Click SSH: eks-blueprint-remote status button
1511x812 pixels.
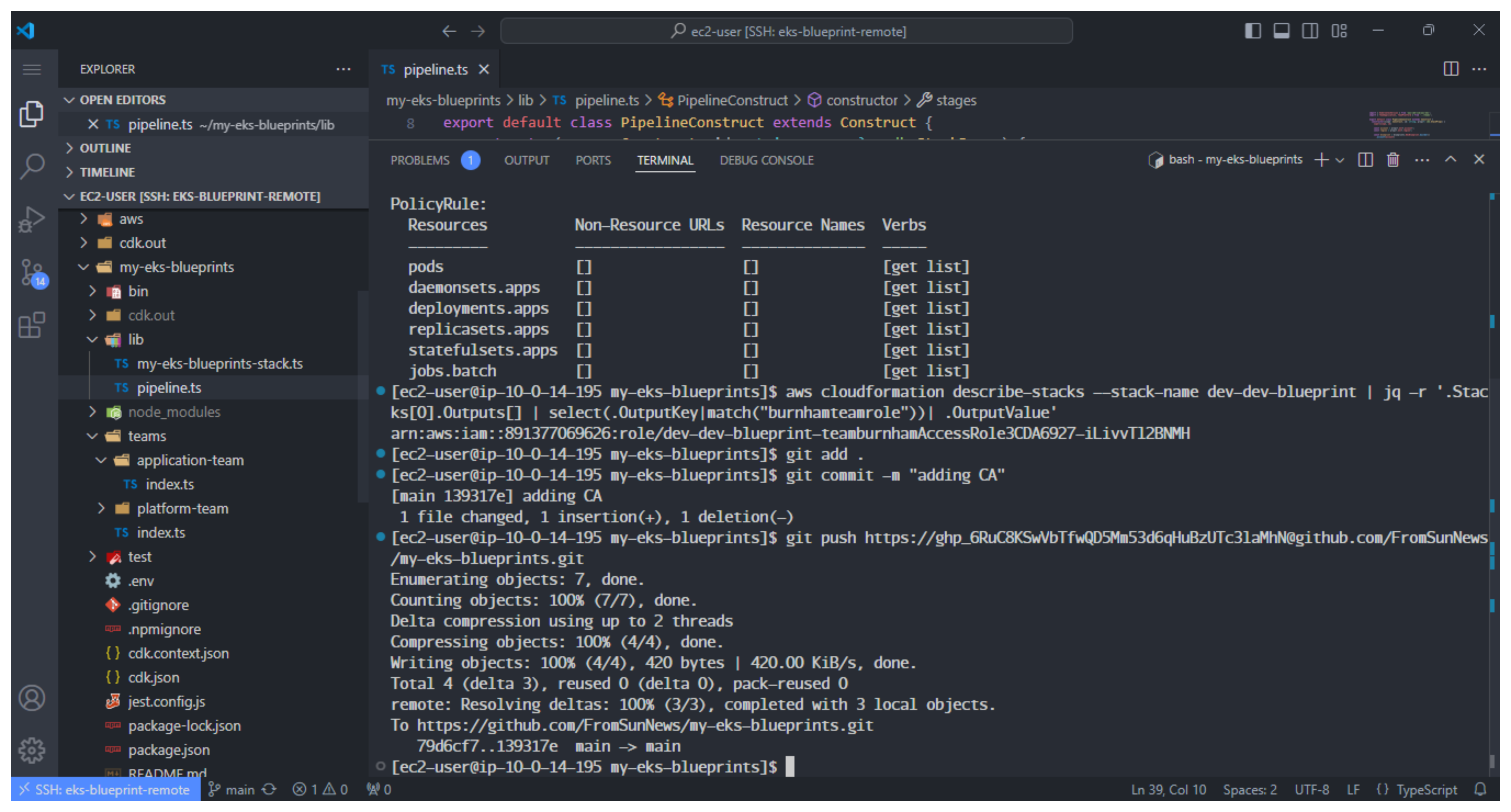click(106, 789)
